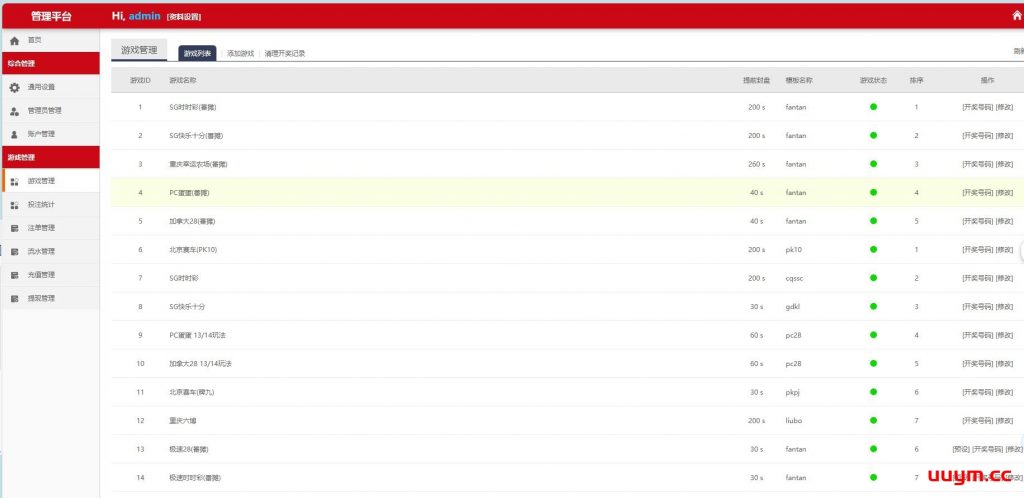Screen dimensions: 1024x498
Task: Click the 账户管理 person icon
Action: tap(14, 134)
